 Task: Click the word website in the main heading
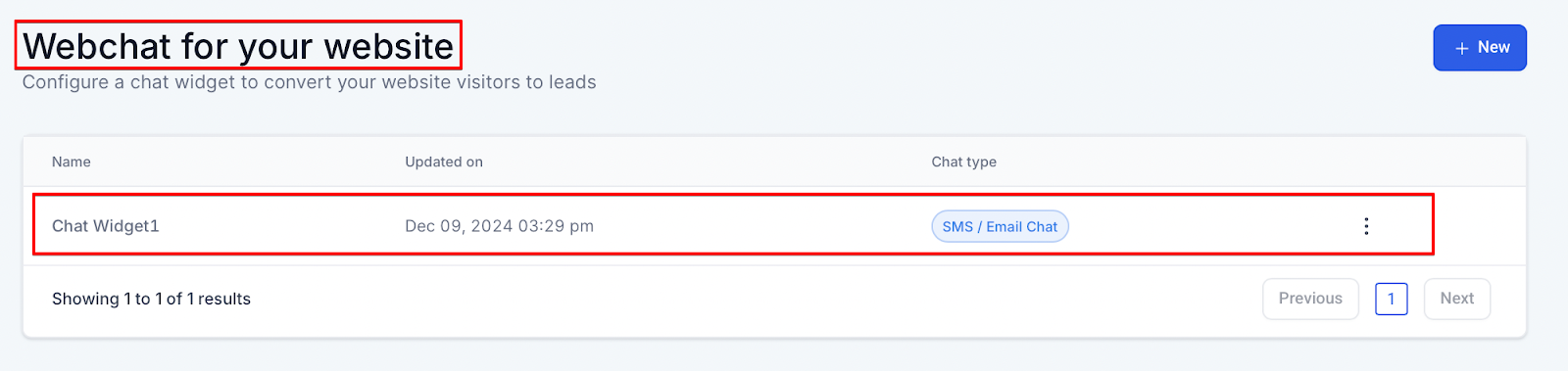click(388, 46)
